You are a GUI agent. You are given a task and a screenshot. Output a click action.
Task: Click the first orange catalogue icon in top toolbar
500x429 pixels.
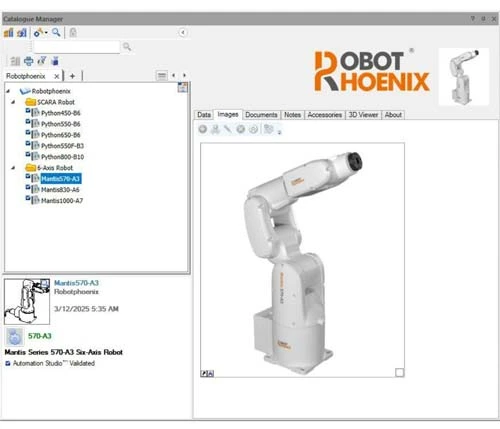[x=9, y=33]
